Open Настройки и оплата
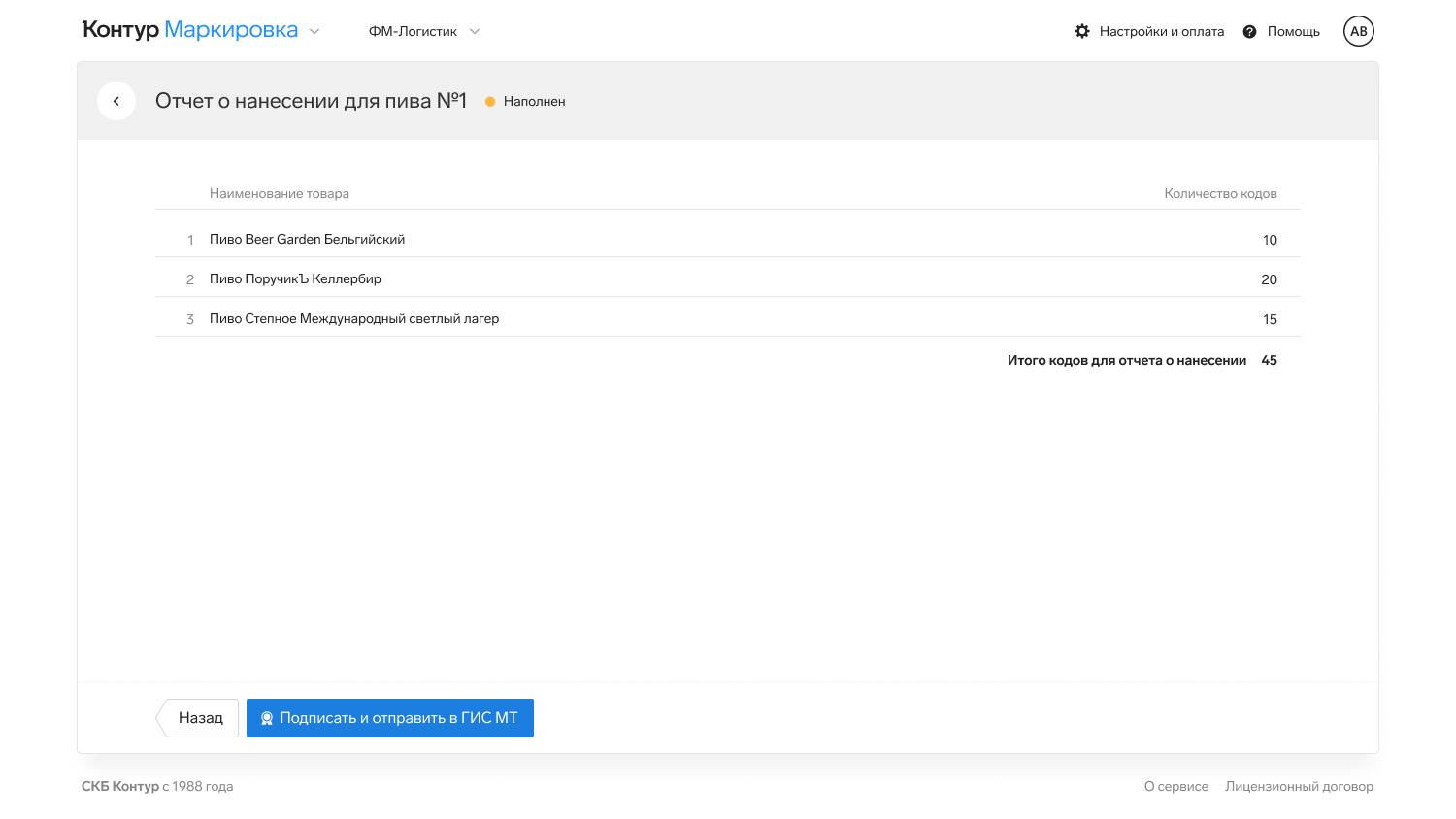The height and width of the screenshot is (819, 1456). (x=1149, y=31)
